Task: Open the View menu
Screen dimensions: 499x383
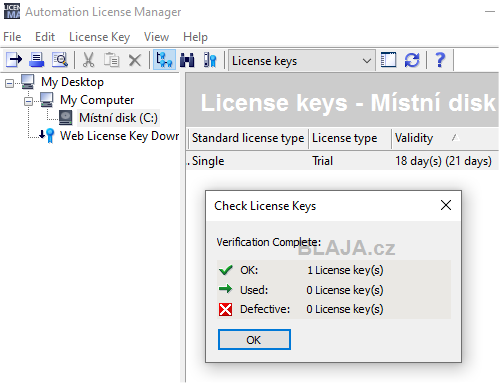Action: pyautogui.click(x=156, y=37)
